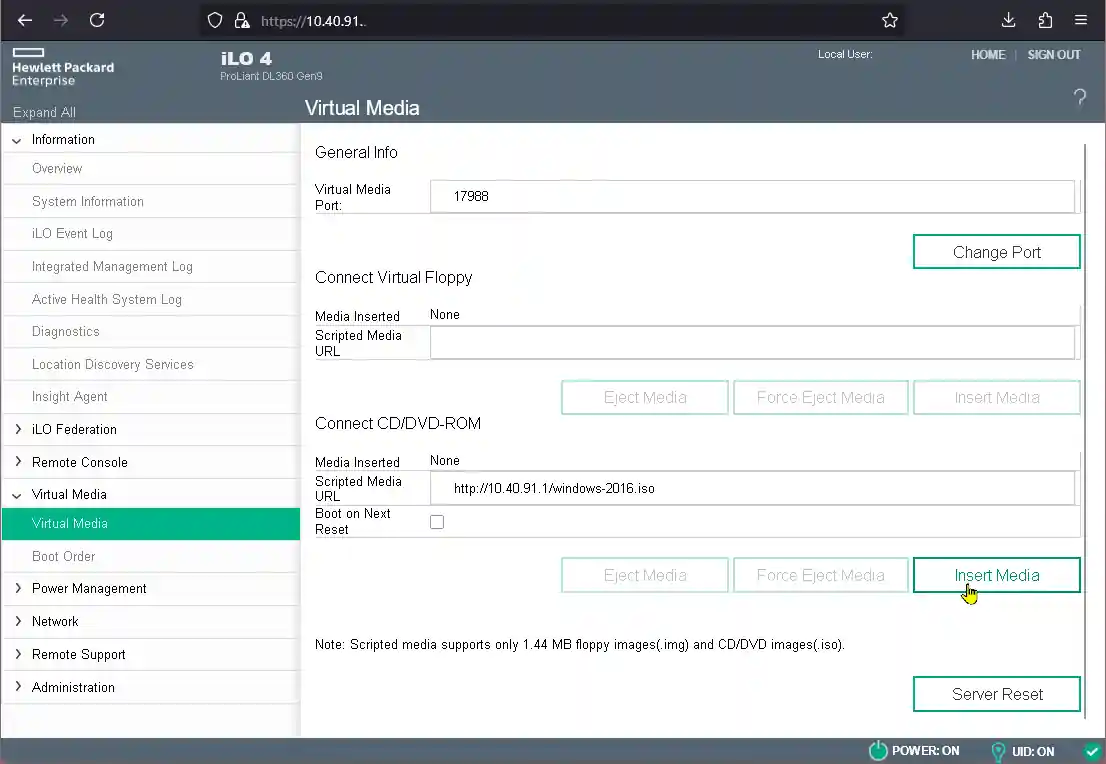Screen dimensions: 1106x764
Task: Go back with the browser back arrow
Action: coord(25,20)
